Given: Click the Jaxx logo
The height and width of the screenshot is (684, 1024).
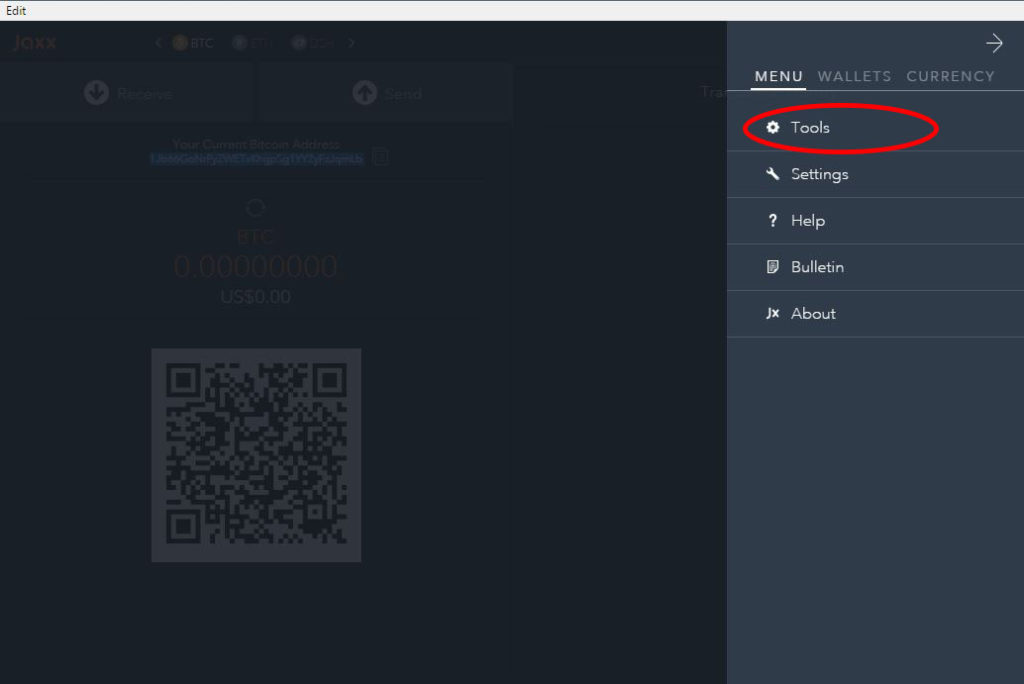Looking at the screenshot, I should (35, 43).
